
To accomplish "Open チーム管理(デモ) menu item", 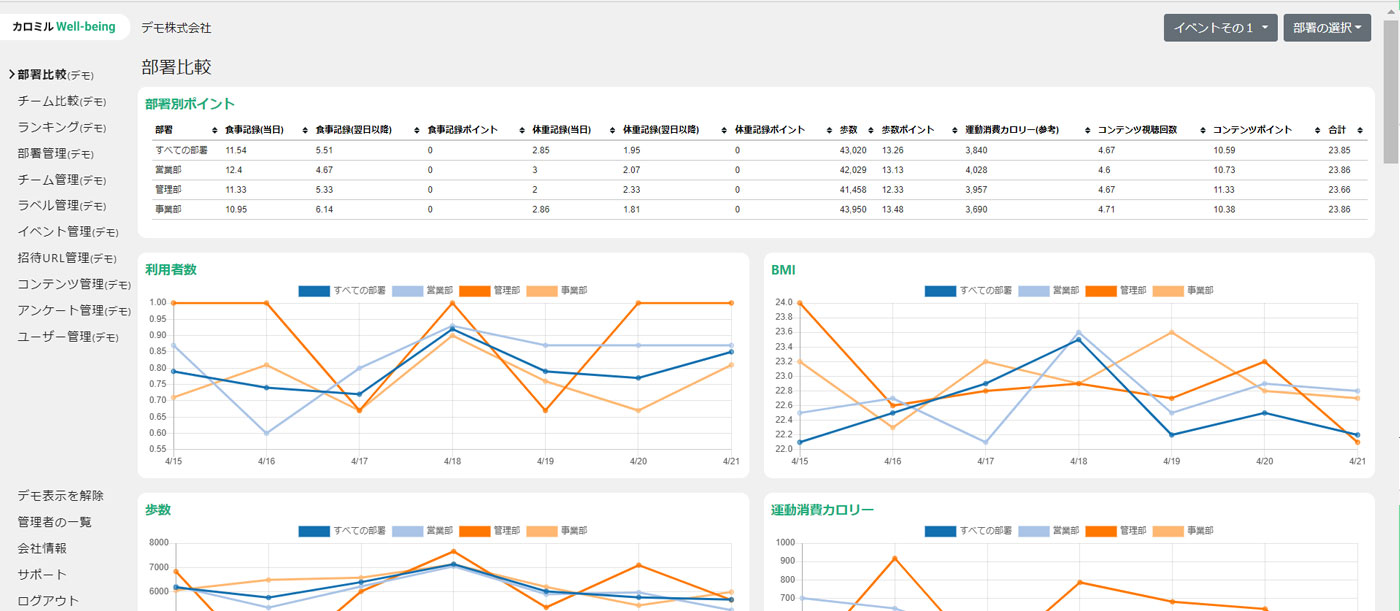I will 62,180.
